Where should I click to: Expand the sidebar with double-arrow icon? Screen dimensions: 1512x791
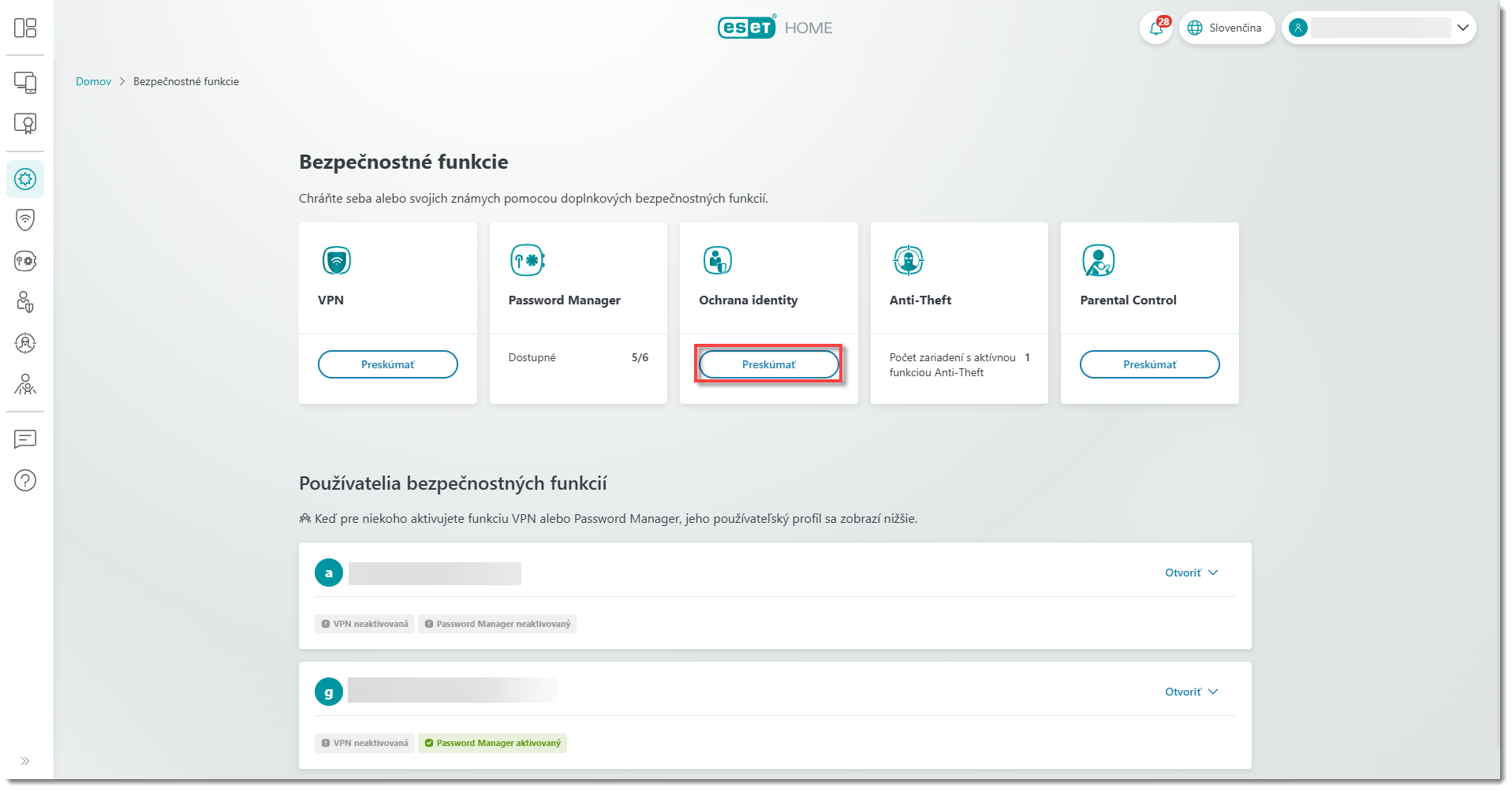pyautogui.click(x=25, y=761)
